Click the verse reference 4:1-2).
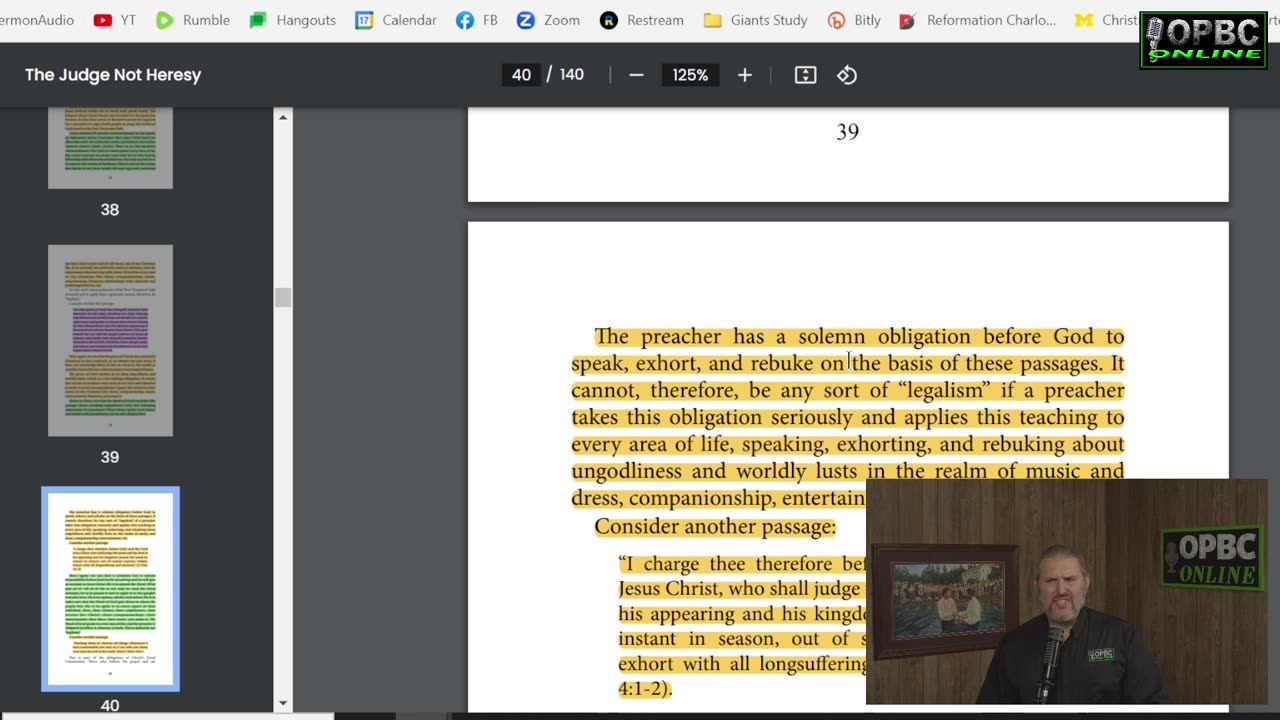 tap(645, 689)
